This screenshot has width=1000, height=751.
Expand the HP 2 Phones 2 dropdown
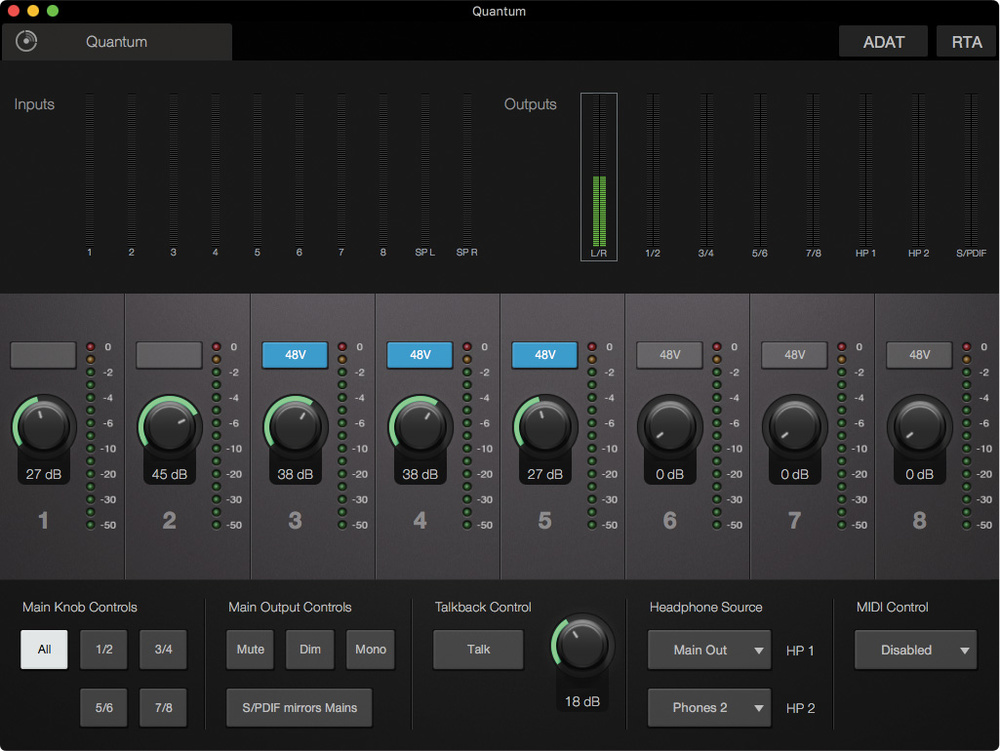click(x=709, y=708)
